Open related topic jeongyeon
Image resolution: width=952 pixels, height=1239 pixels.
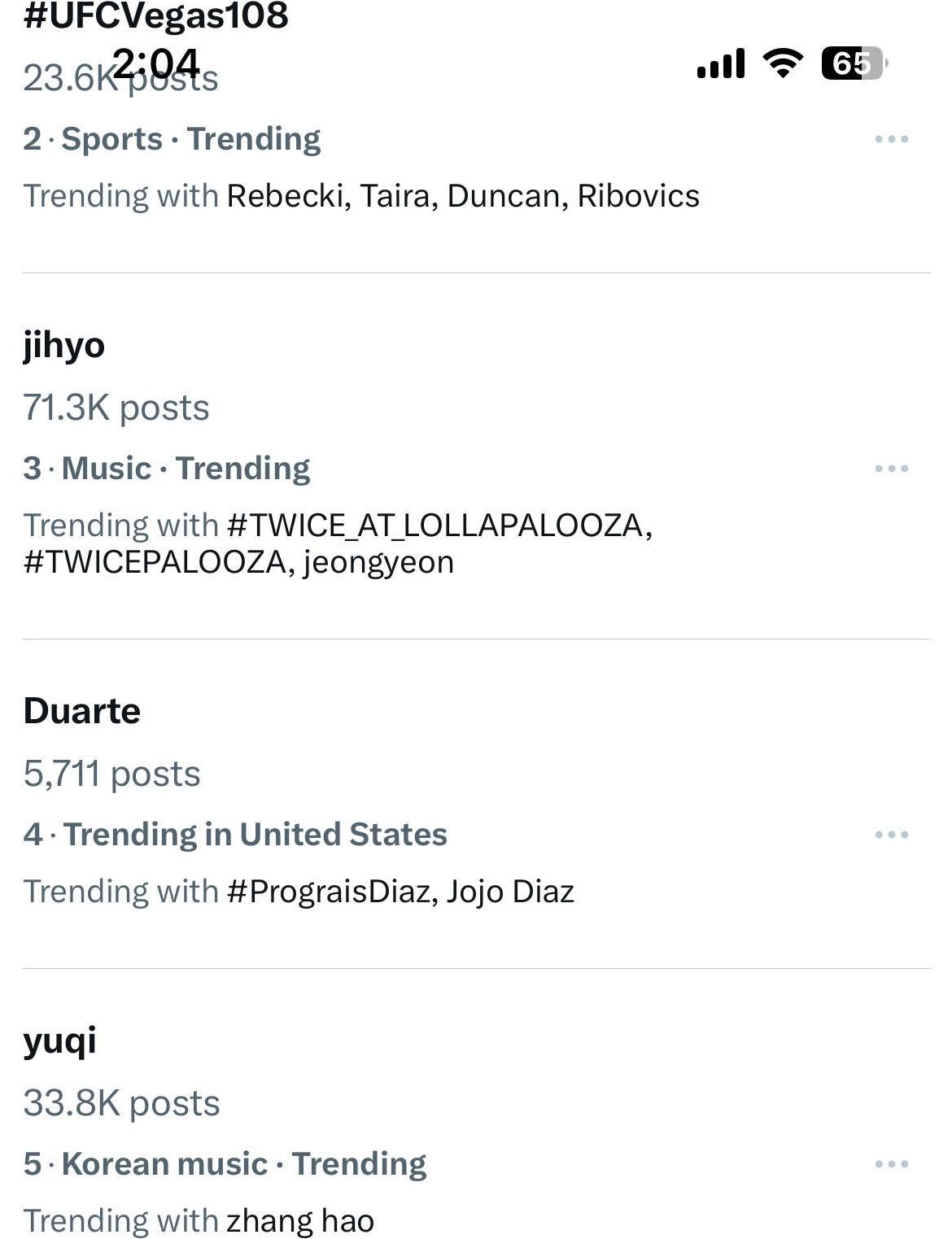[x=378, y=562]
